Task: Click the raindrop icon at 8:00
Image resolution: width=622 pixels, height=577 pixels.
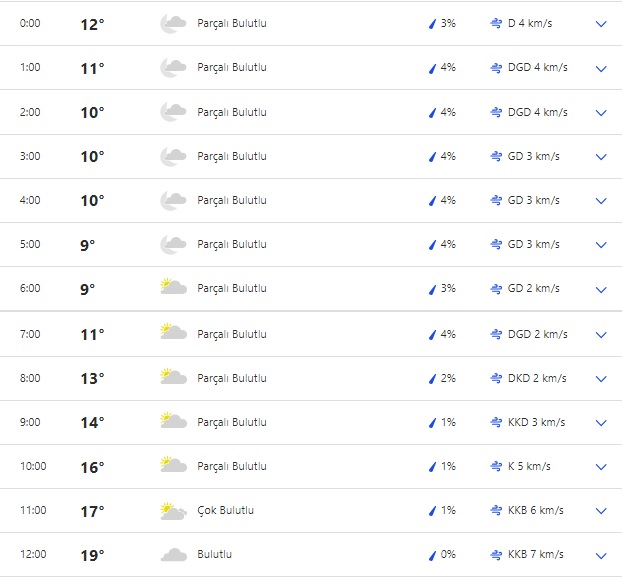Action: click(433, 379)
